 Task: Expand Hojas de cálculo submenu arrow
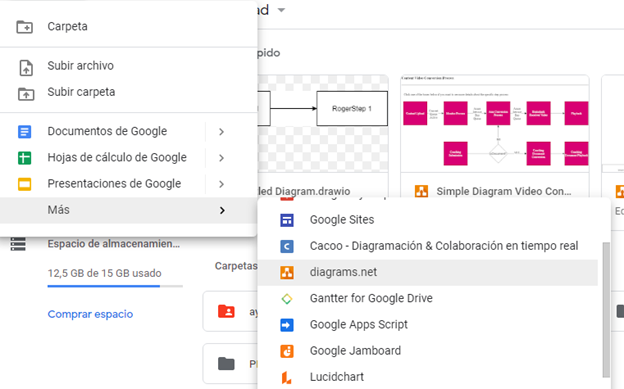(222, 158)
